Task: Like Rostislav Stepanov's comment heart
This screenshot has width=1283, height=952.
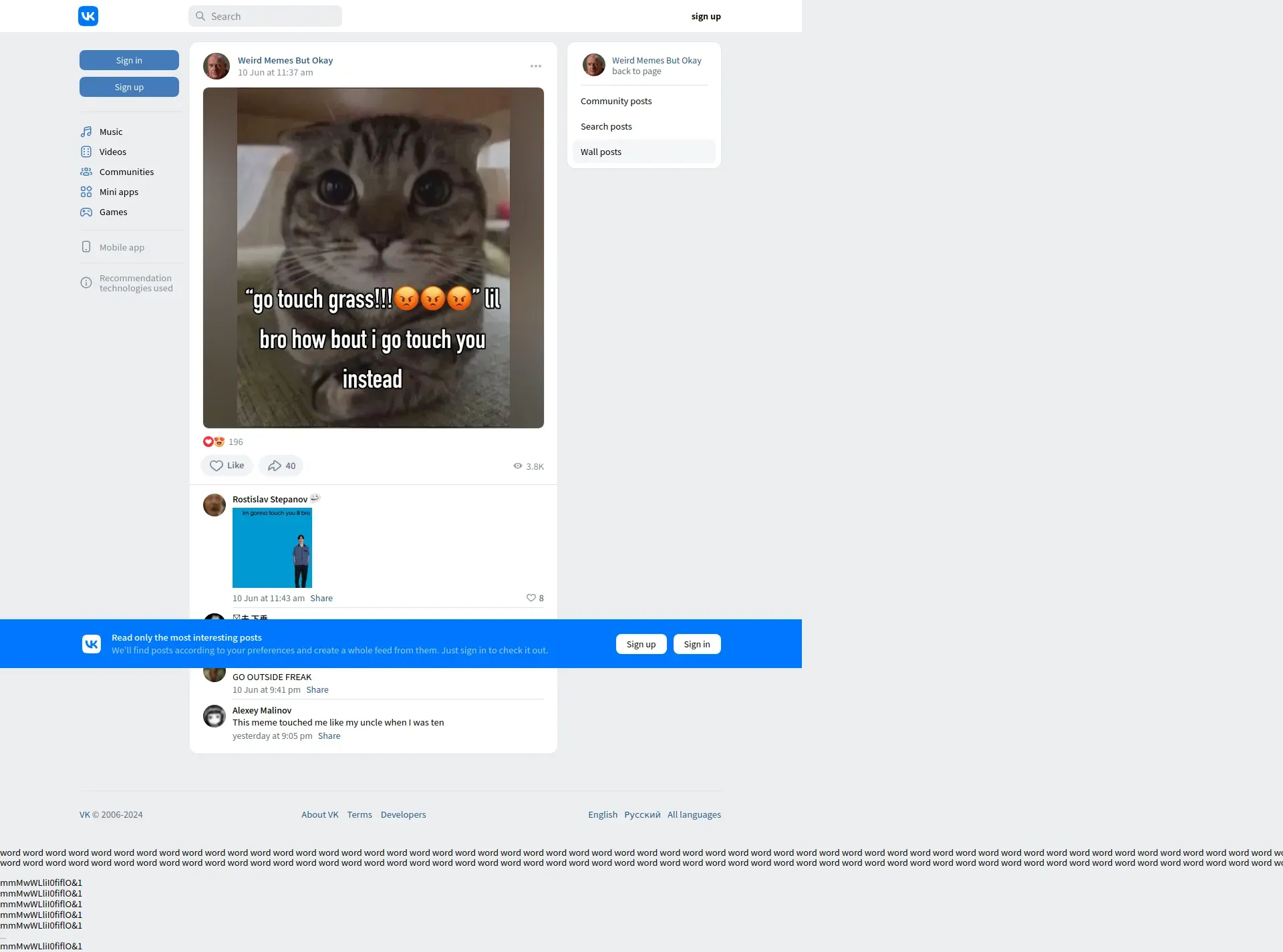Action: coord(531,598)
